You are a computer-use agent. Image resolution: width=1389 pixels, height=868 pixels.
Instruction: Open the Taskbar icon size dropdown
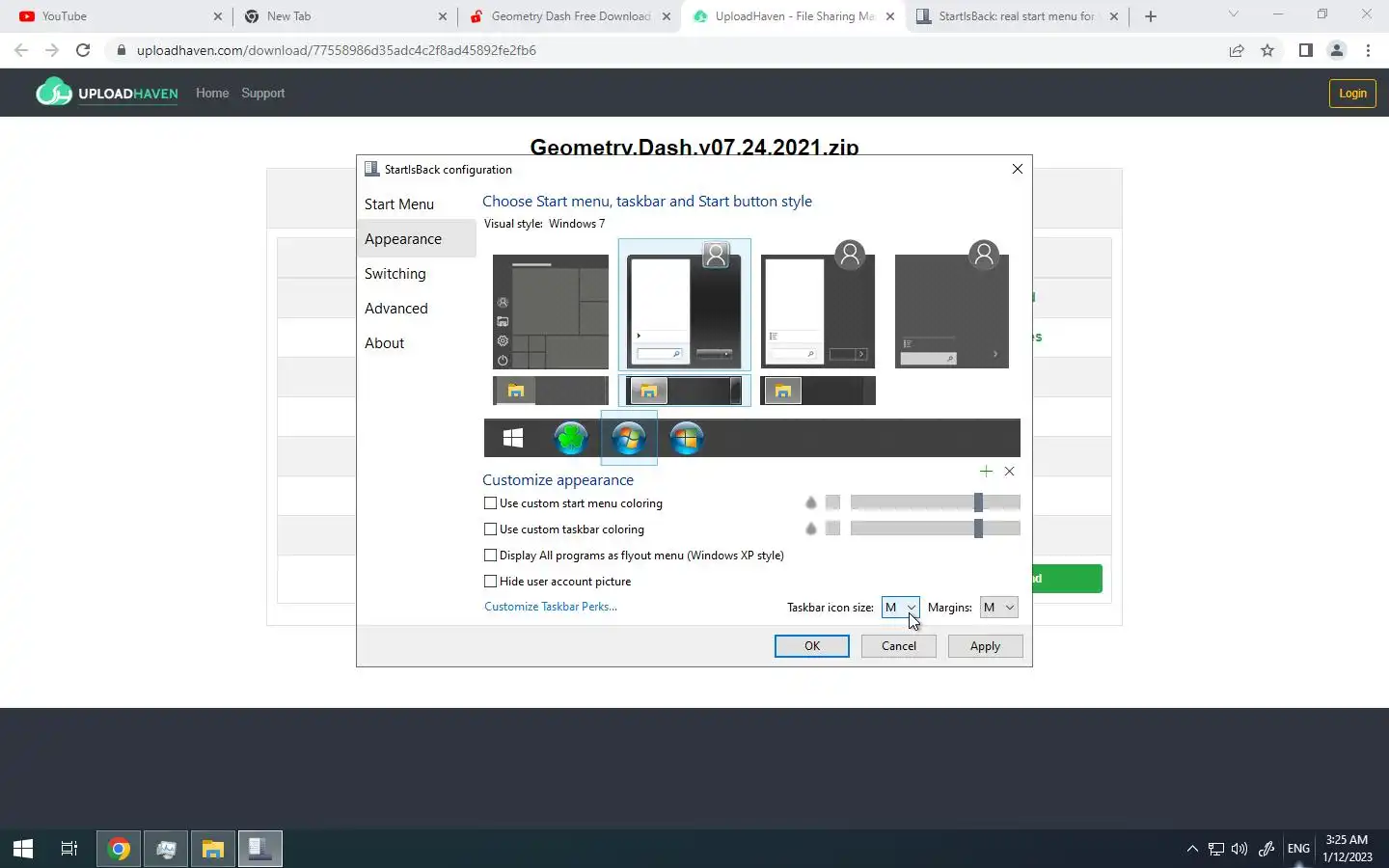pos(900,608)
